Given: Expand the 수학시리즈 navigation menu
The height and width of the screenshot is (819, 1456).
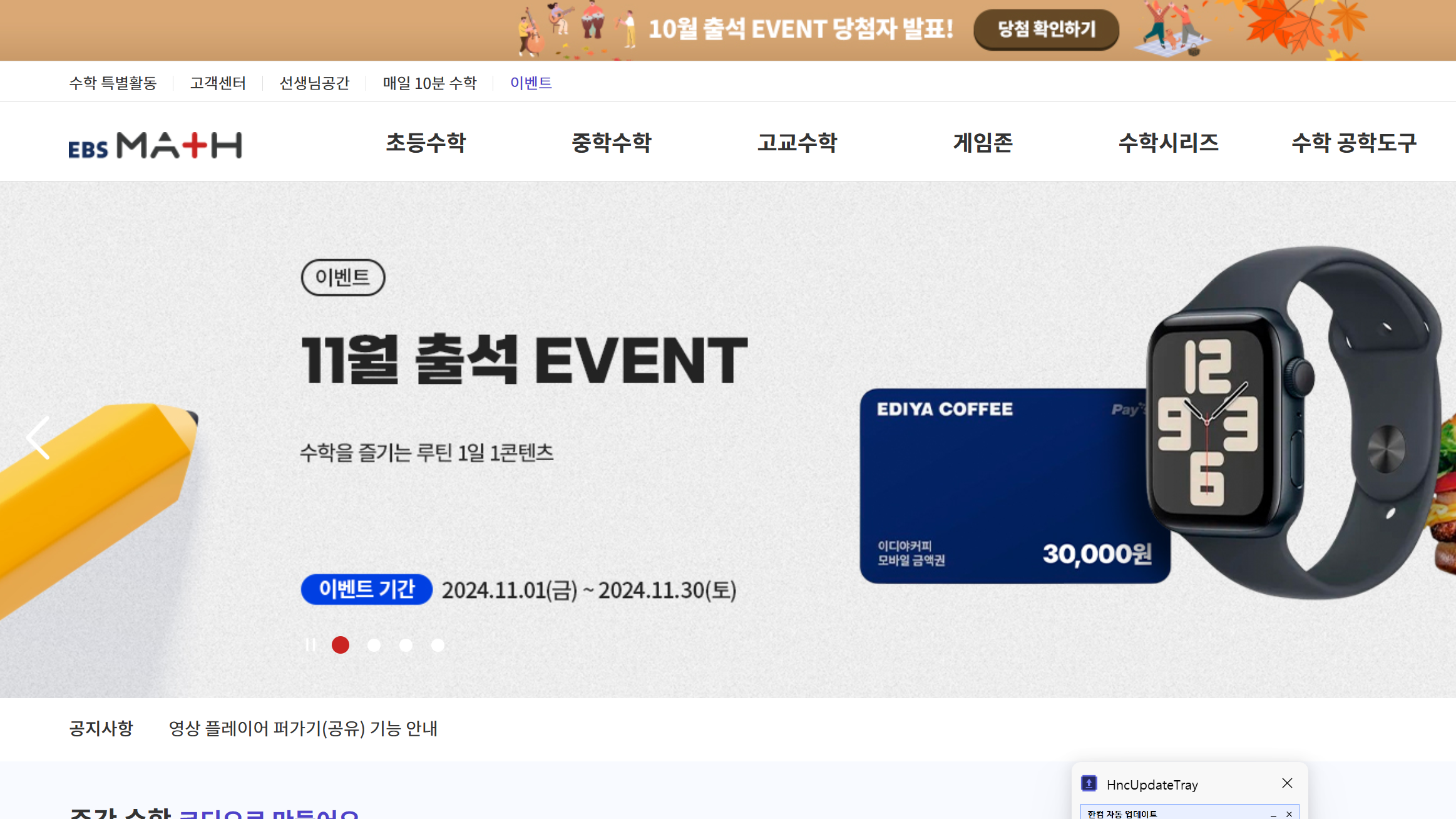Looking at the screenshot, I should [1168, 143].
